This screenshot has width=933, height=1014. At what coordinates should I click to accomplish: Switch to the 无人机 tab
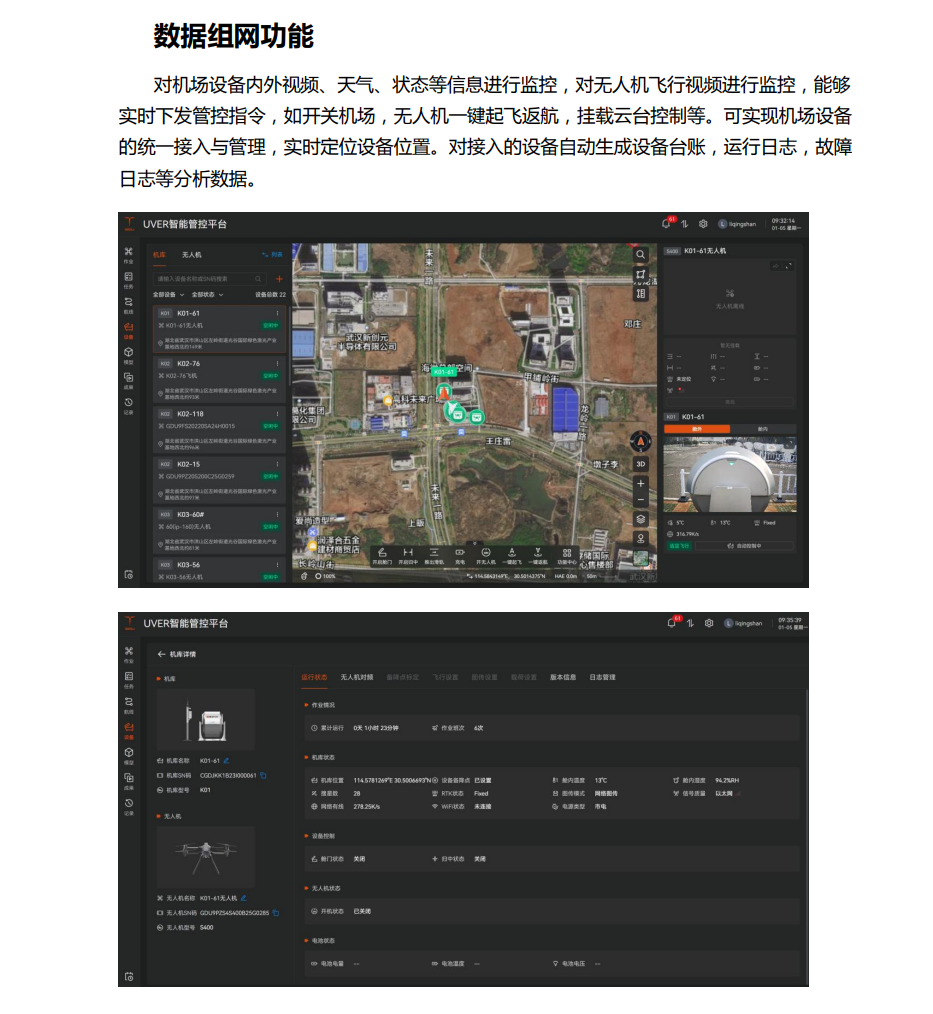pyautogui.click(x=191, y=255)
